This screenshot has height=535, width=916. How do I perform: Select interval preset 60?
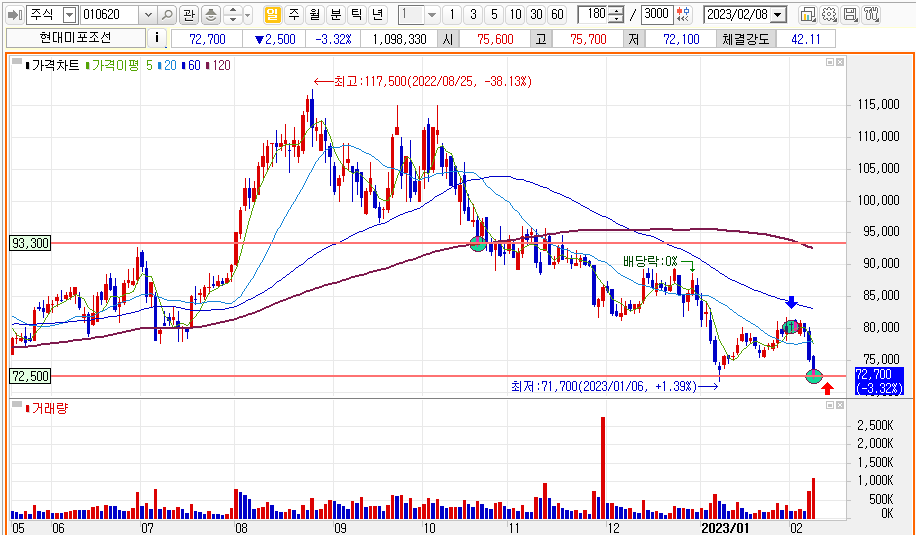[557, 15]
